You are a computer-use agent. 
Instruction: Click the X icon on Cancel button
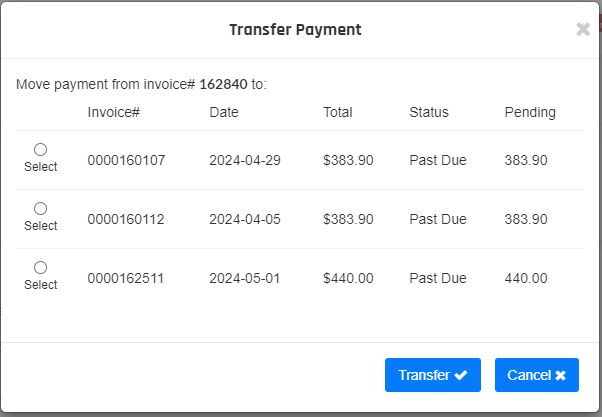(561, 375)
